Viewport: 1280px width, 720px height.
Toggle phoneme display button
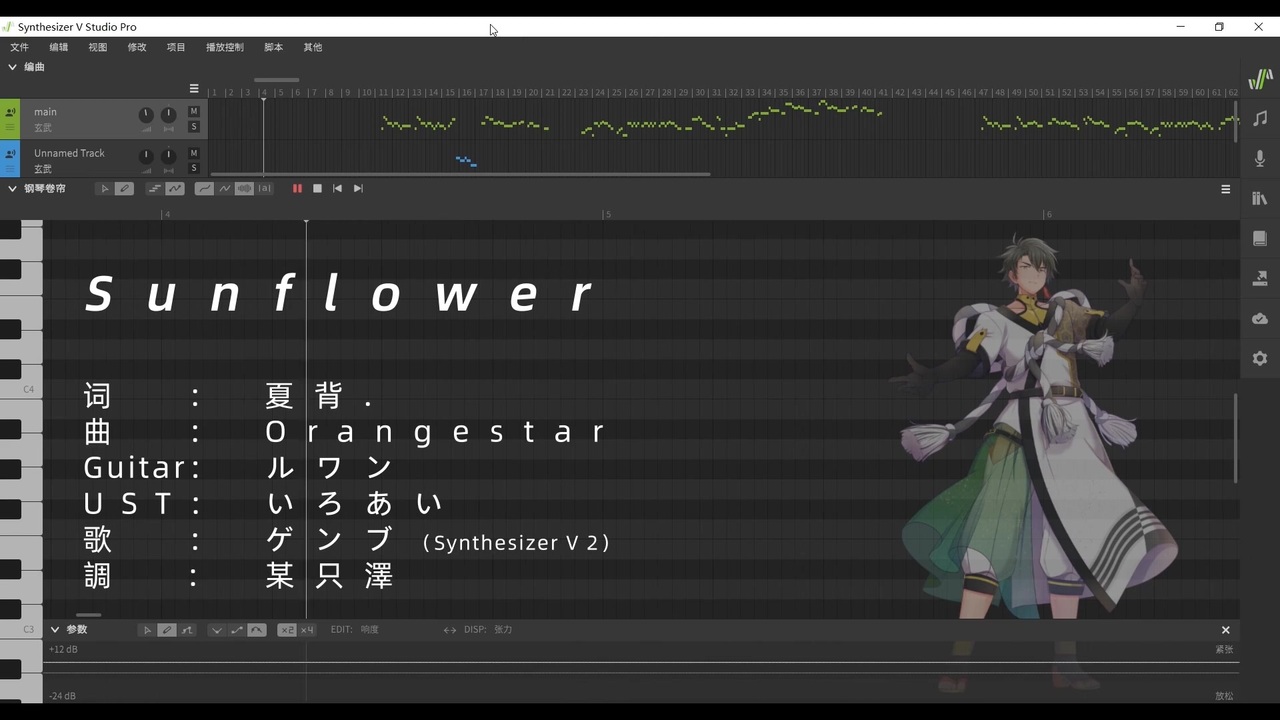click(265, 188)
